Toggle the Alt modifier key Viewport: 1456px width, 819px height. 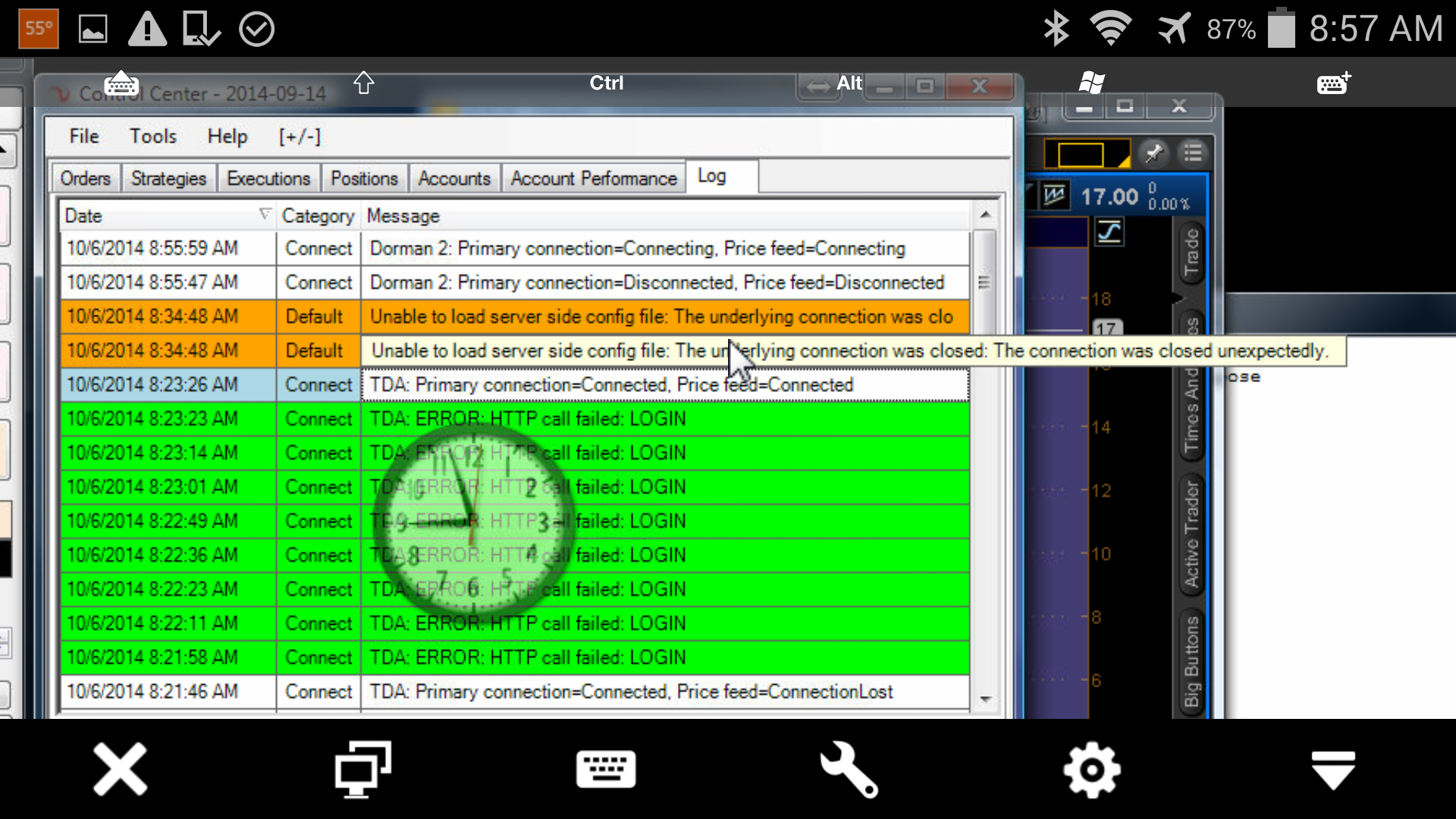coord(849,83)
